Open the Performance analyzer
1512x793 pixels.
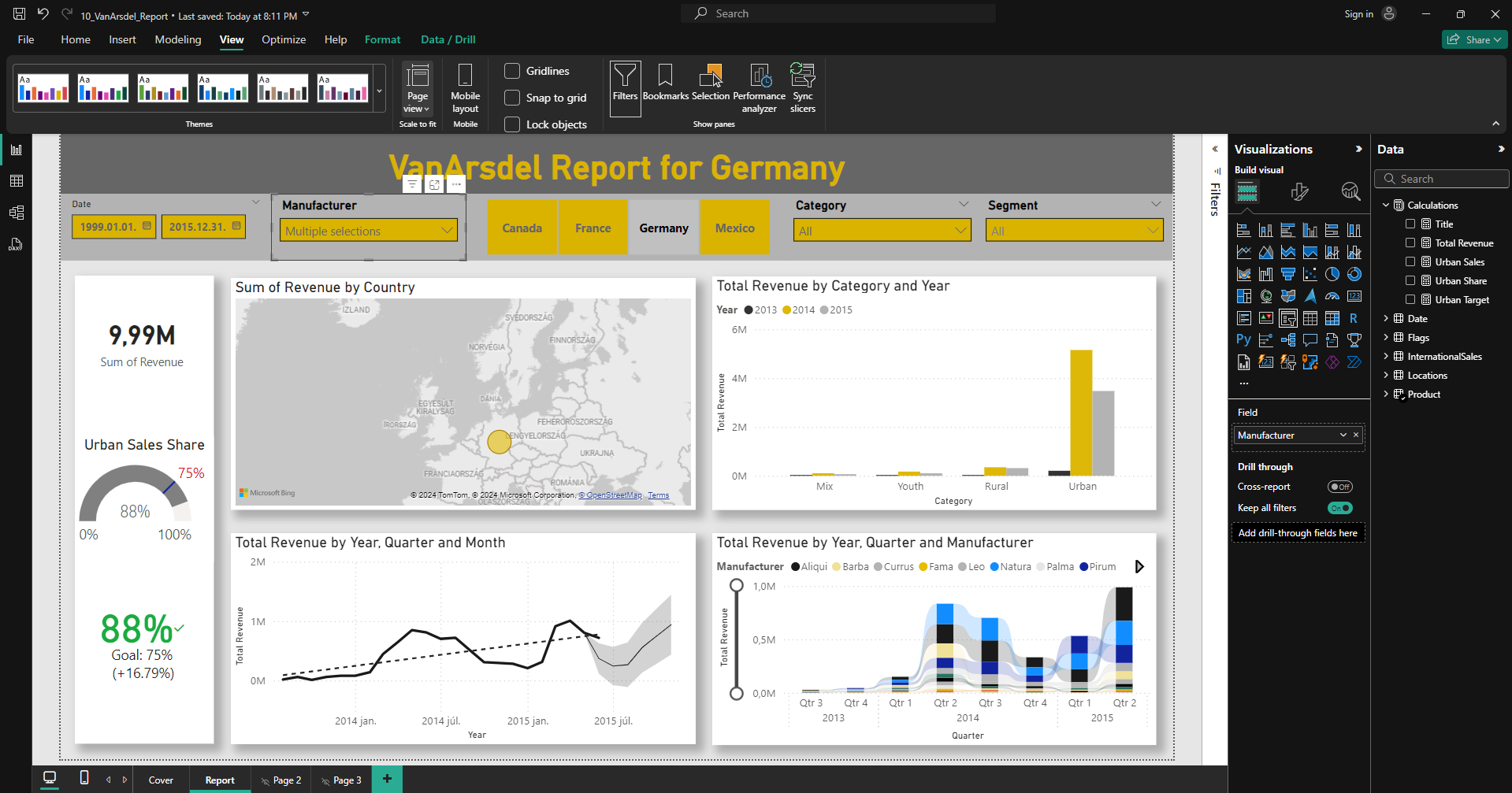point(759,87)
